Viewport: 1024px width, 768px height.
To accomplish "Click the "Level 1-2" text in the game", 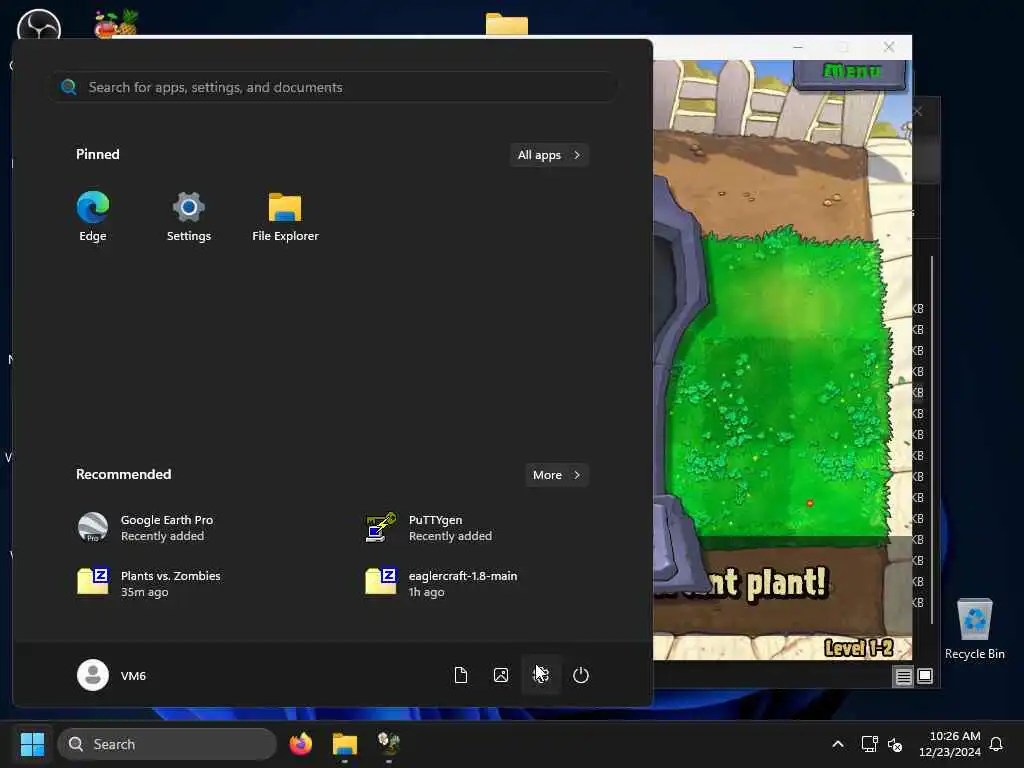I will click(858, 648).
